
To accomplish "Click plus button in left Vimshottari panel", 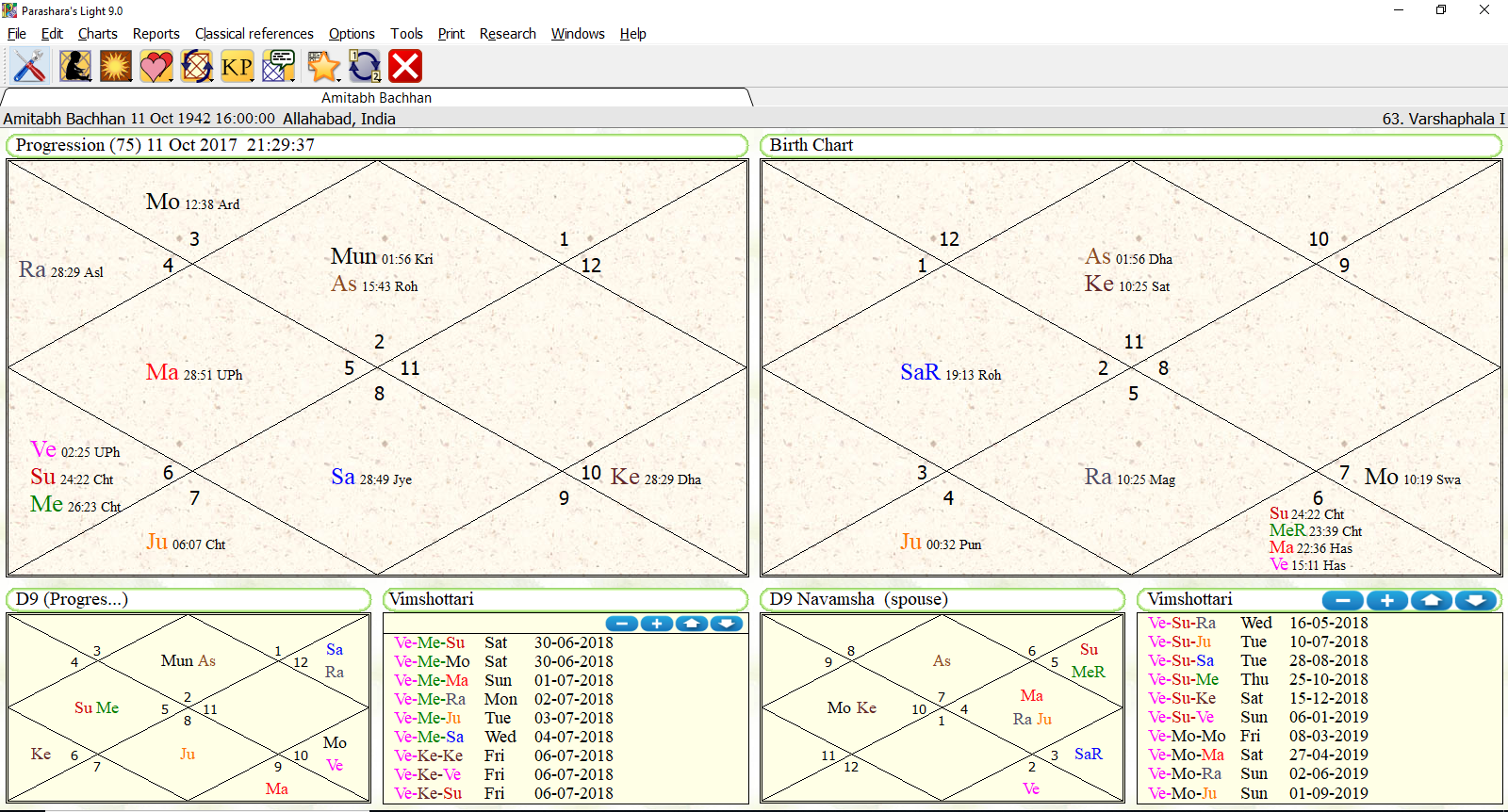I will 657,624.
